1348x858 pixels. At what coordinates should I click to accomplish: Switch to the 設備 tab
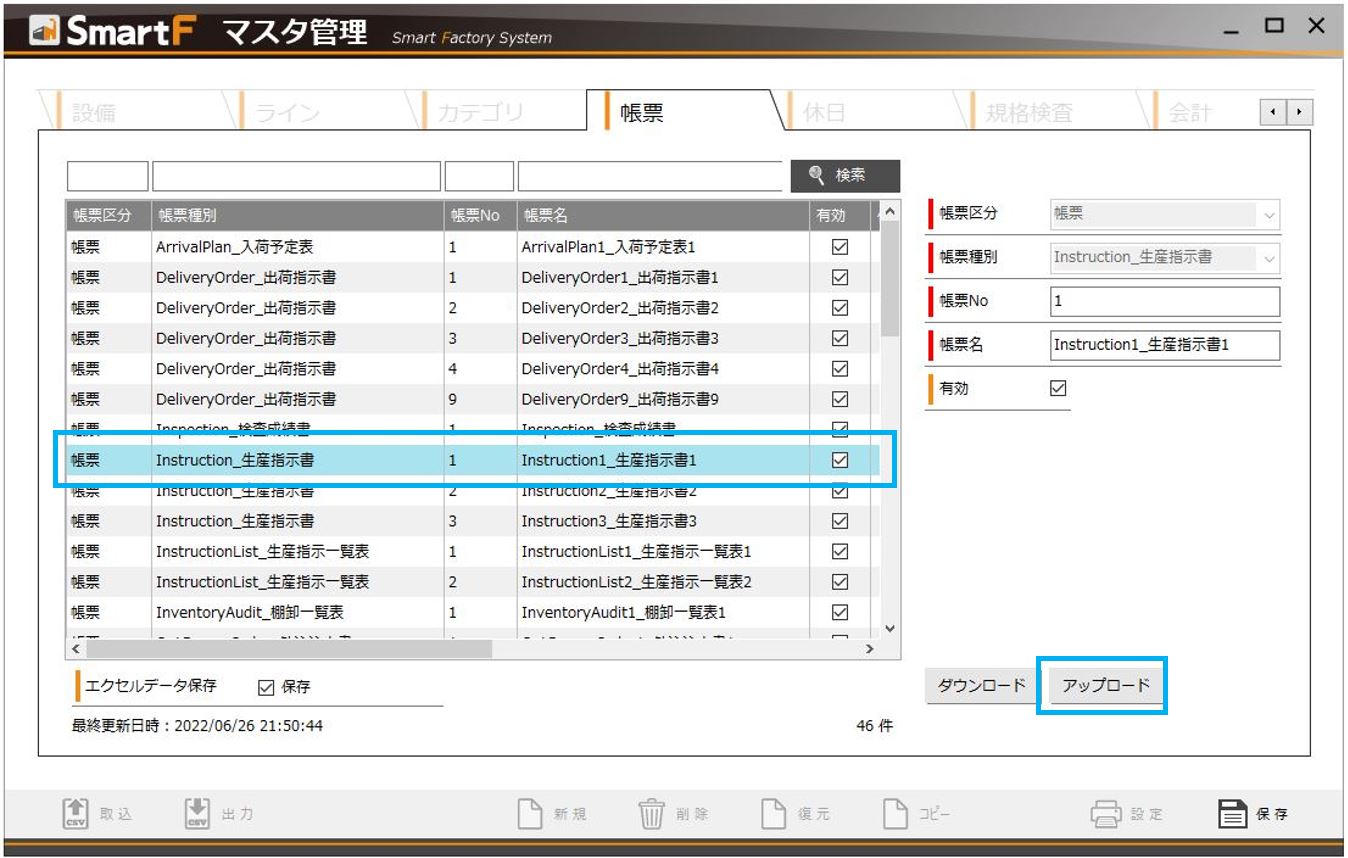pyautogui.click(x=94, y=112)
